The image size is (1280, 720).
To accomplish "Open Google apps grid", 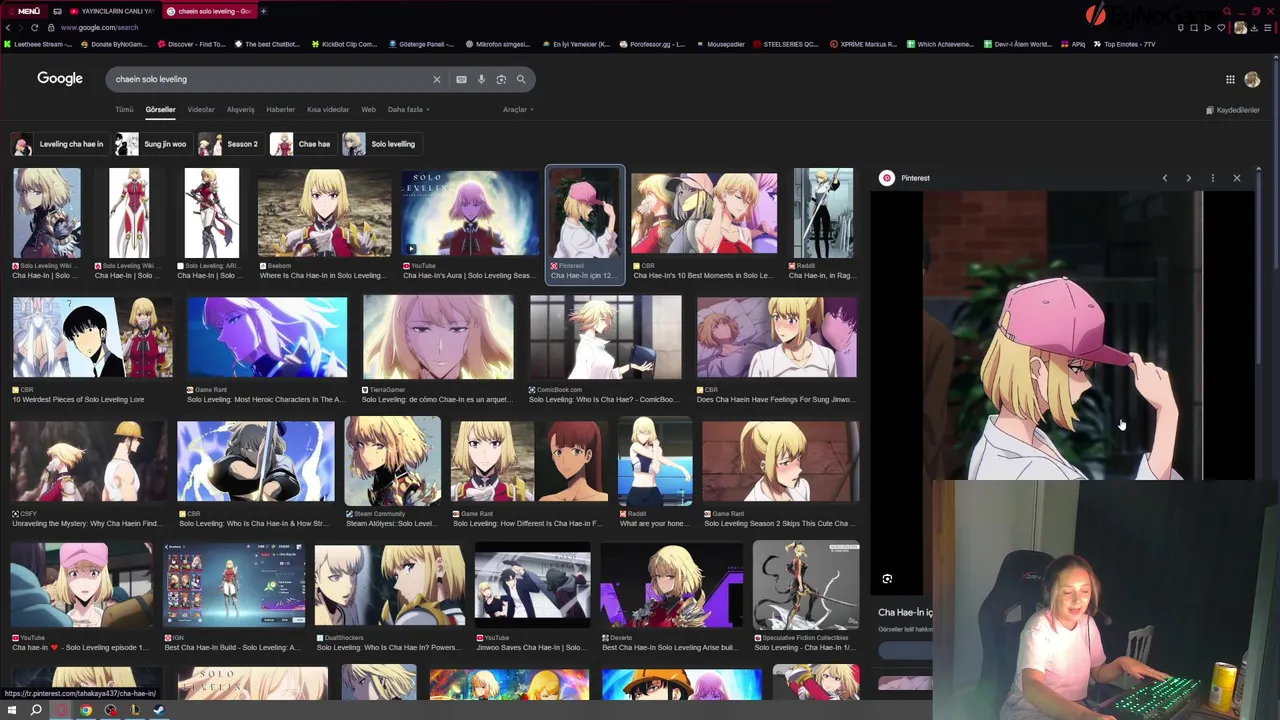I will (x=1230, y=79).
